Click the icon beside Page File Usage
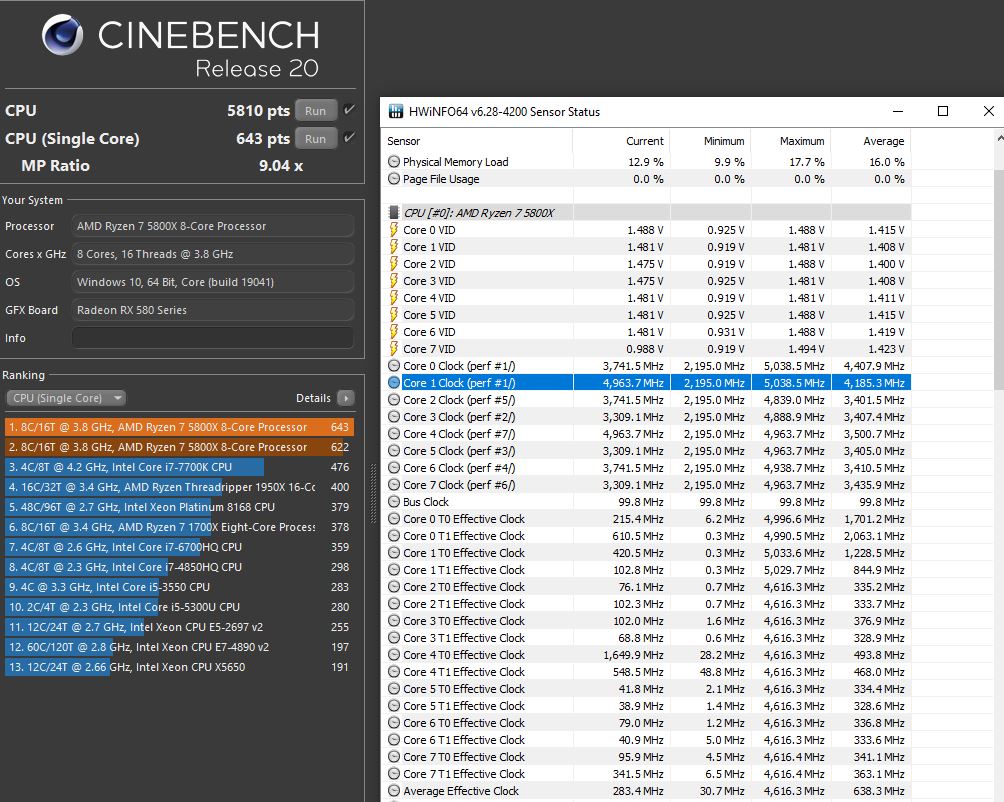Screen dimensions: 1004x802 [394, 179]
